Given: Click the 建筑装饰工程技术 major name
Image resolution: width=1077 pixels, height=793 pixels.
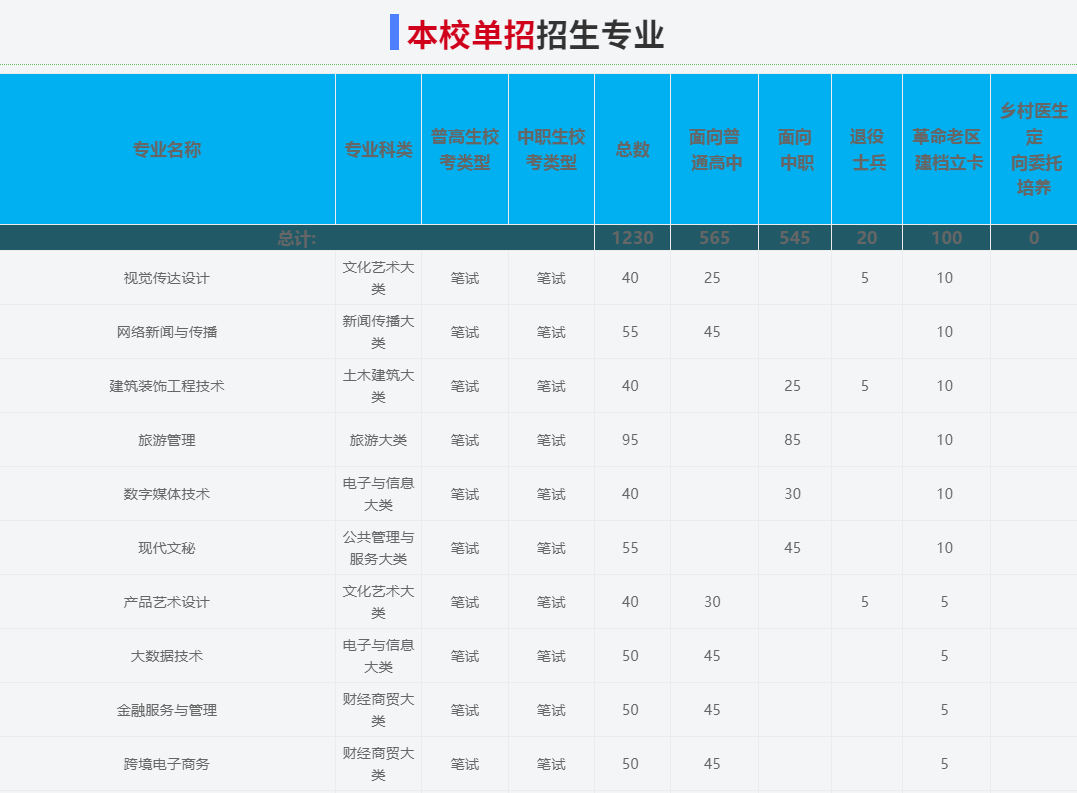Looking at the screenshot, I should 167,386.
